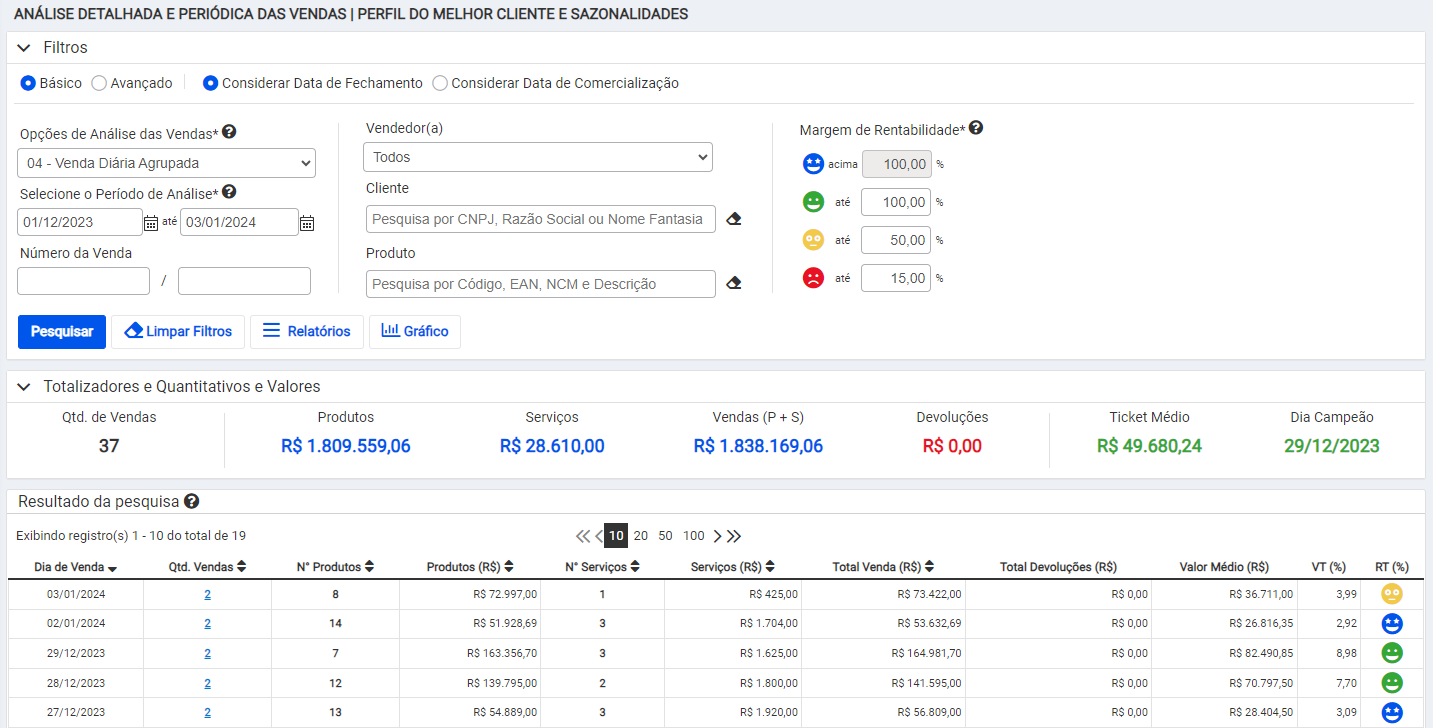Click the end date field 03/01/2024
1433x728 pixels.
coord(239,222)
